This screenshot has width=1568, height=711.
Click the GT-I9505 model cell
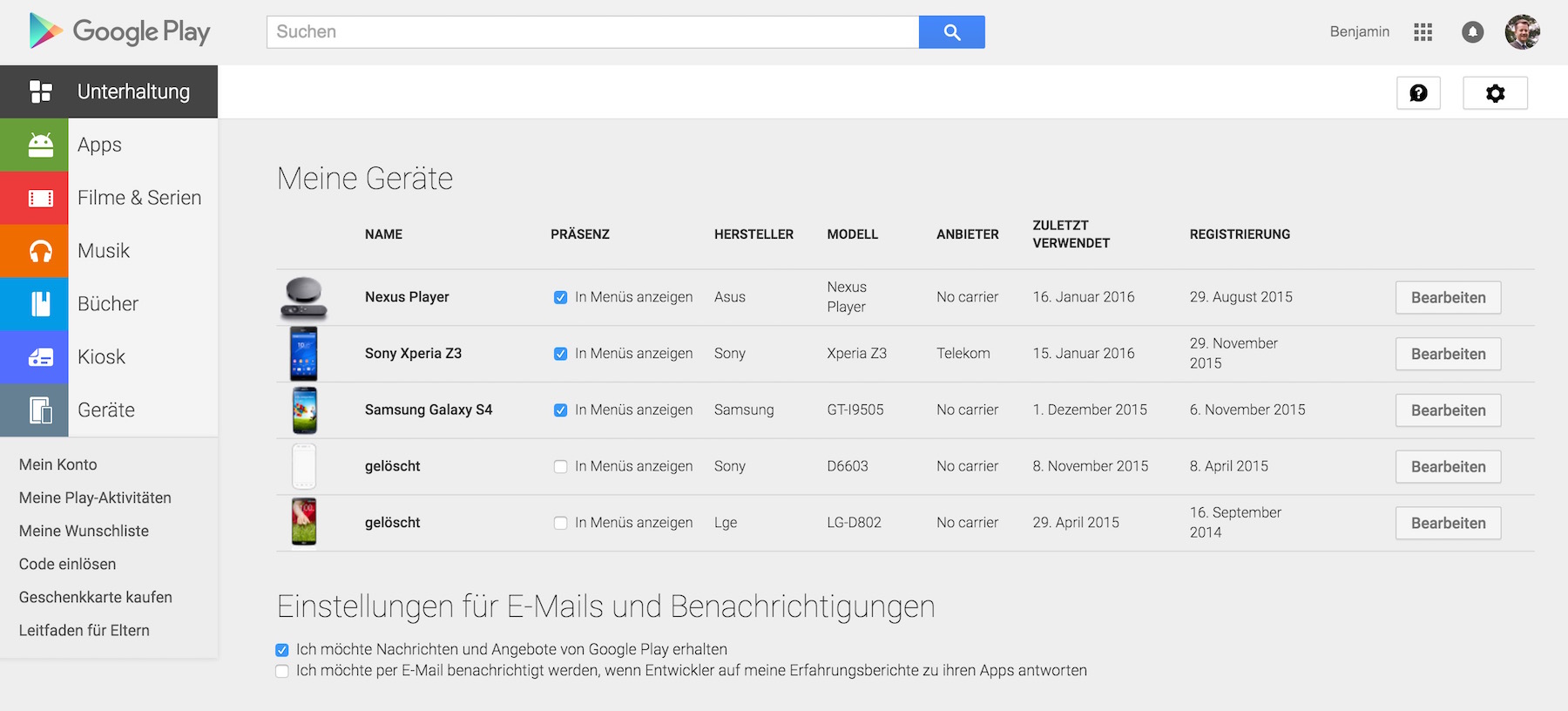[855, 410]
